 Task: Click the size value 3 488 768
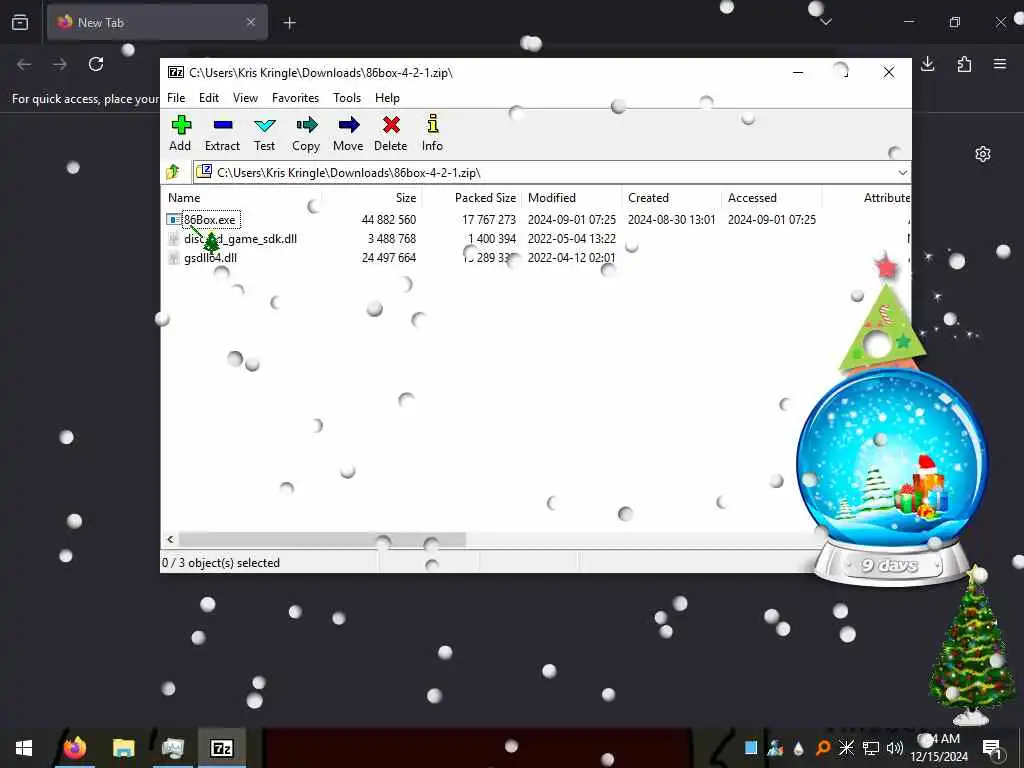(391, 239)
